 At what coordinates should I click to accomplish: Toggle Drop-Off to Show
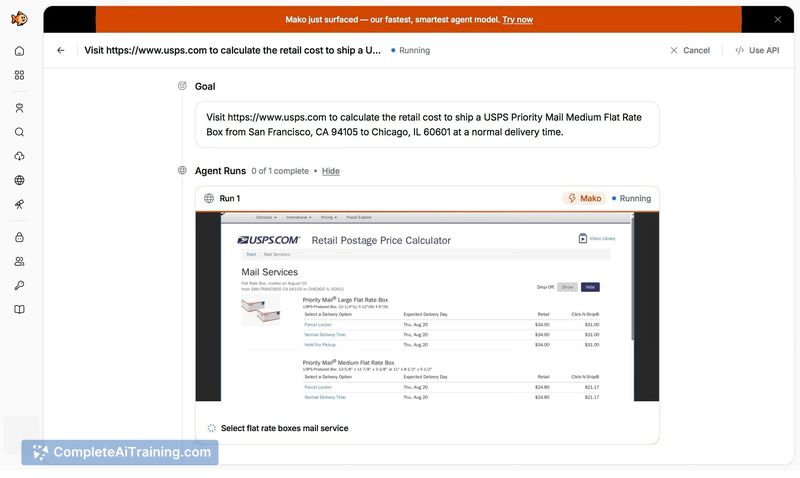coord(567,287)
